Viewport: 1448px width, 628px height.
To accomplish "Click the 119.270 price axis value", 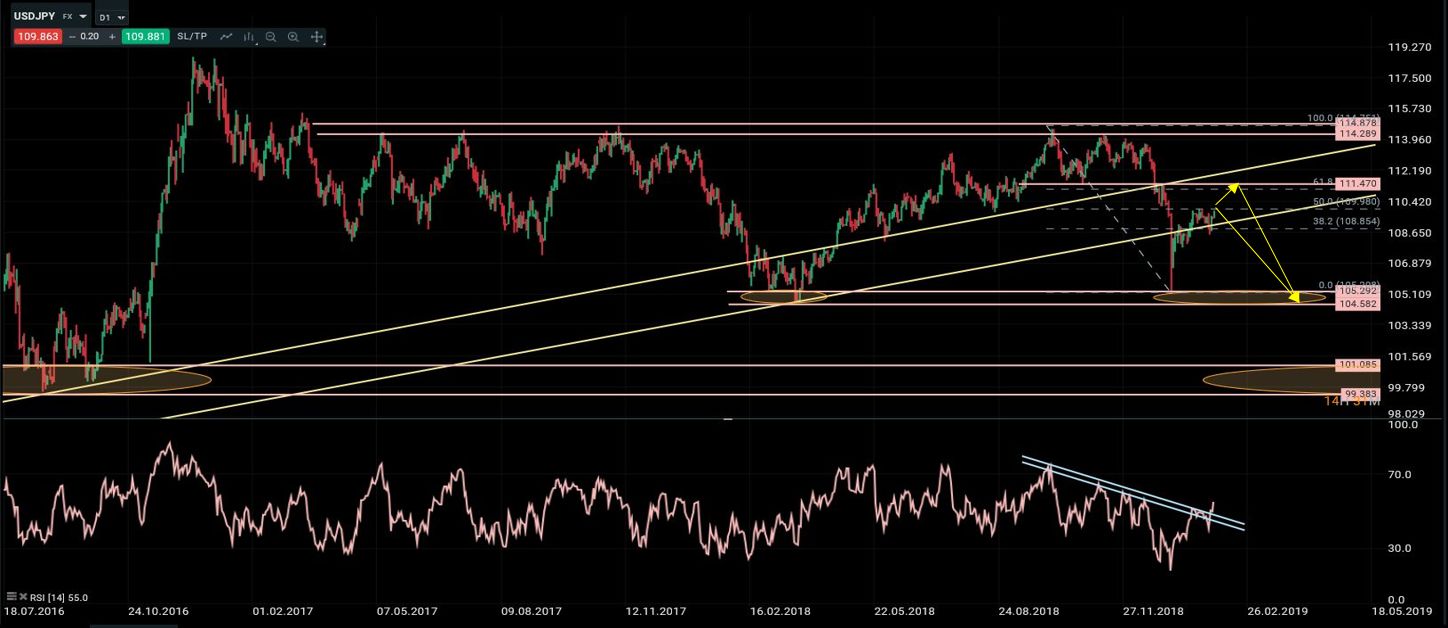I will click(1409, 47).
